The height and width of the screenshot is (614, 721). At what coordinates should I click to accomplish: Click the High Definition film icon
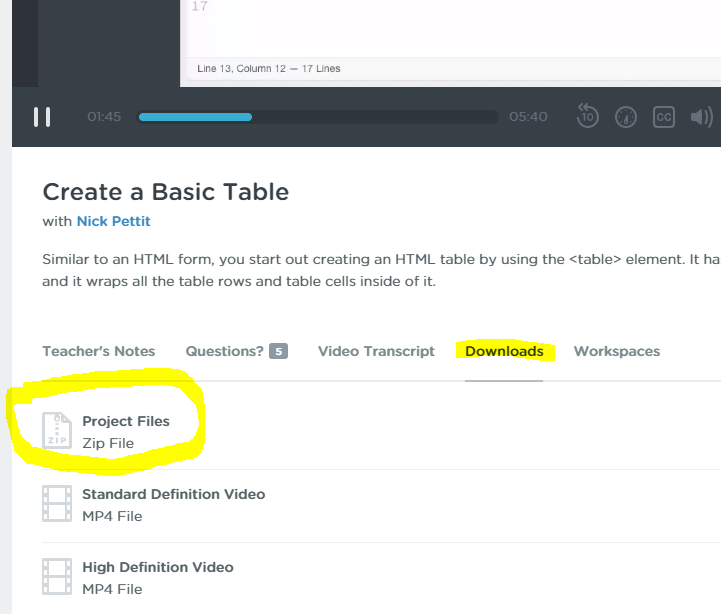point(57,576)
